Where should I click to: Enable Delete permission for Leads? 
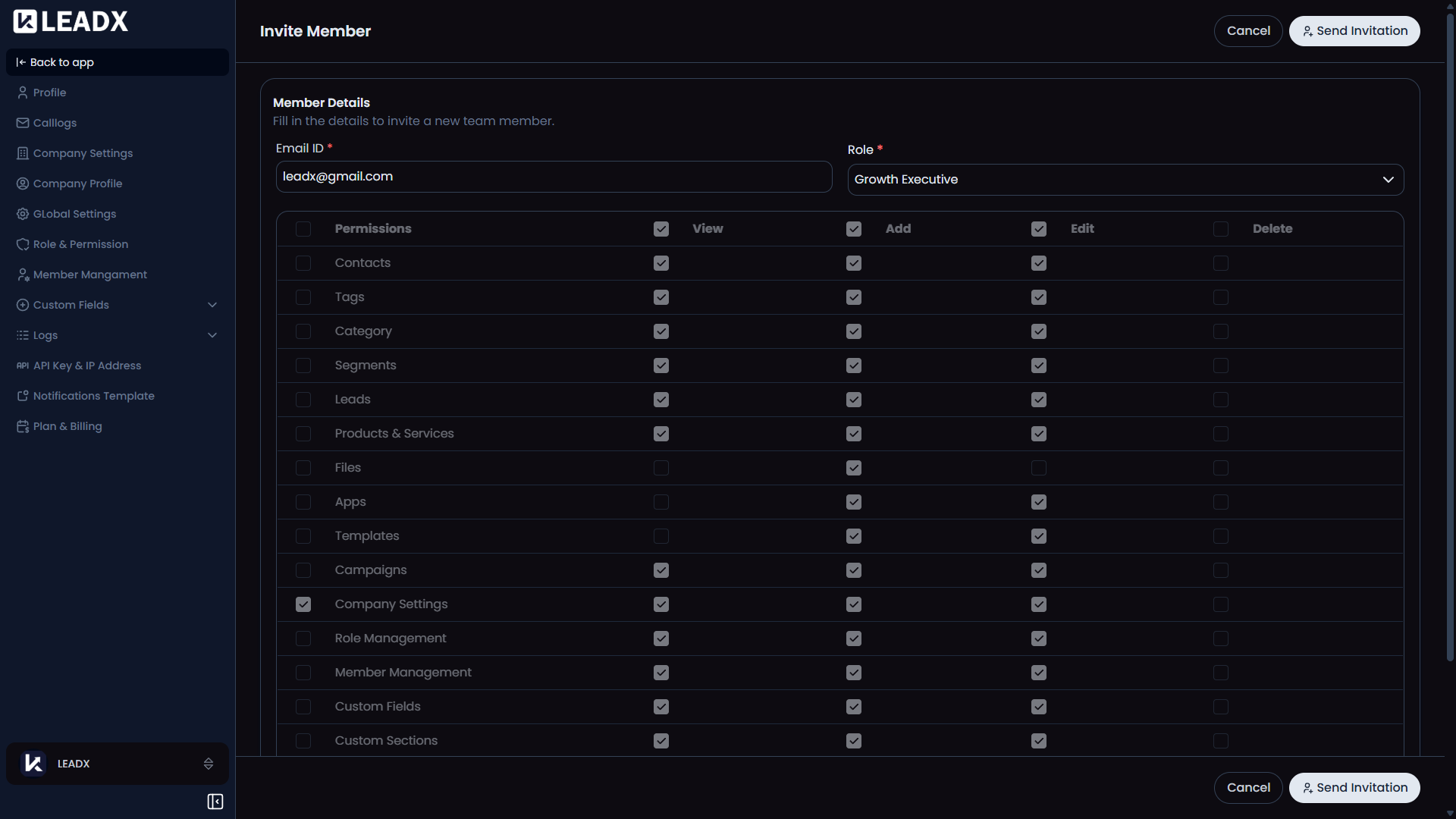(1220, 400)
